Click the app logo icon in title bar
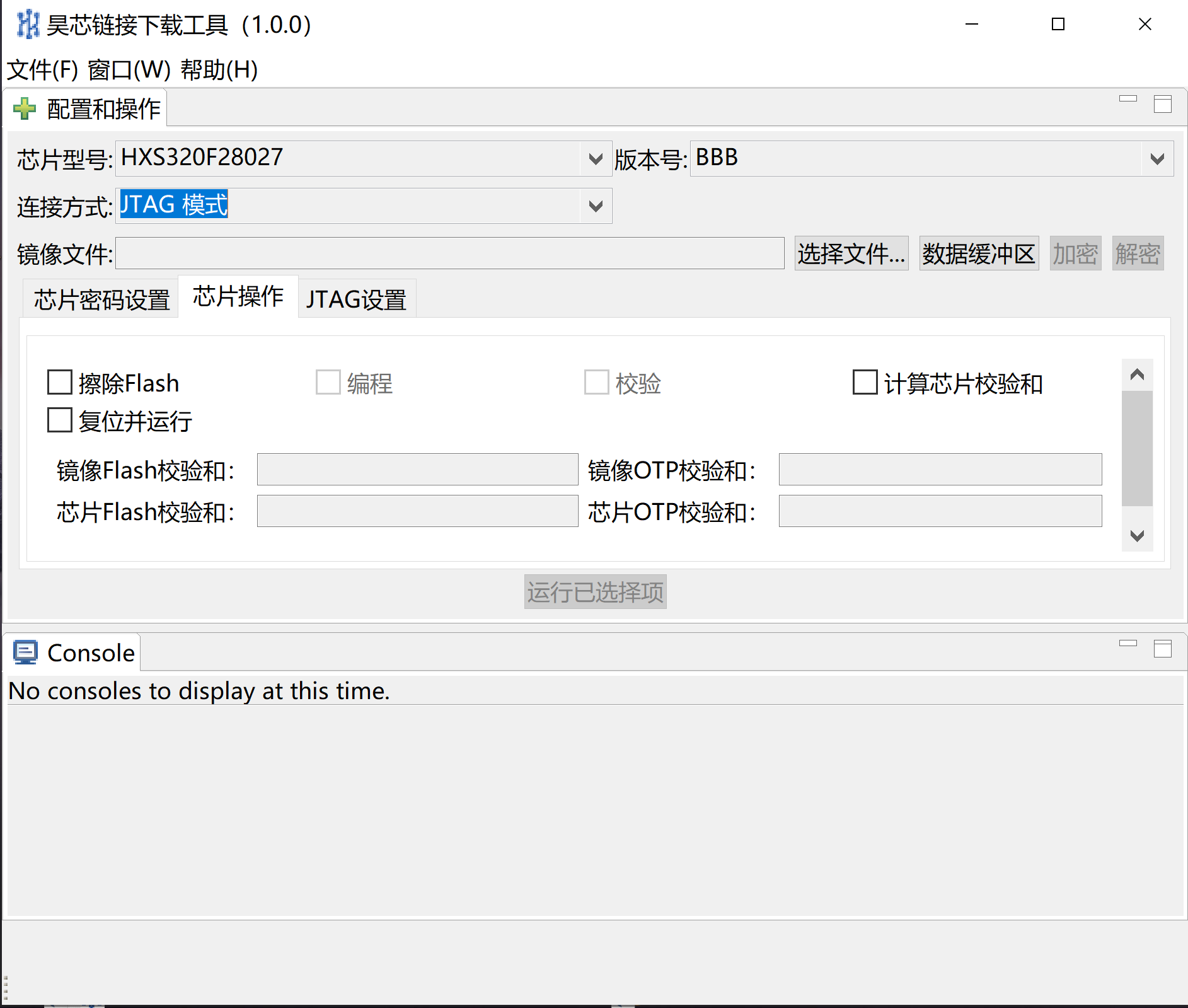This screenshot has height=1008, width=1188. (x=28, y=25)
